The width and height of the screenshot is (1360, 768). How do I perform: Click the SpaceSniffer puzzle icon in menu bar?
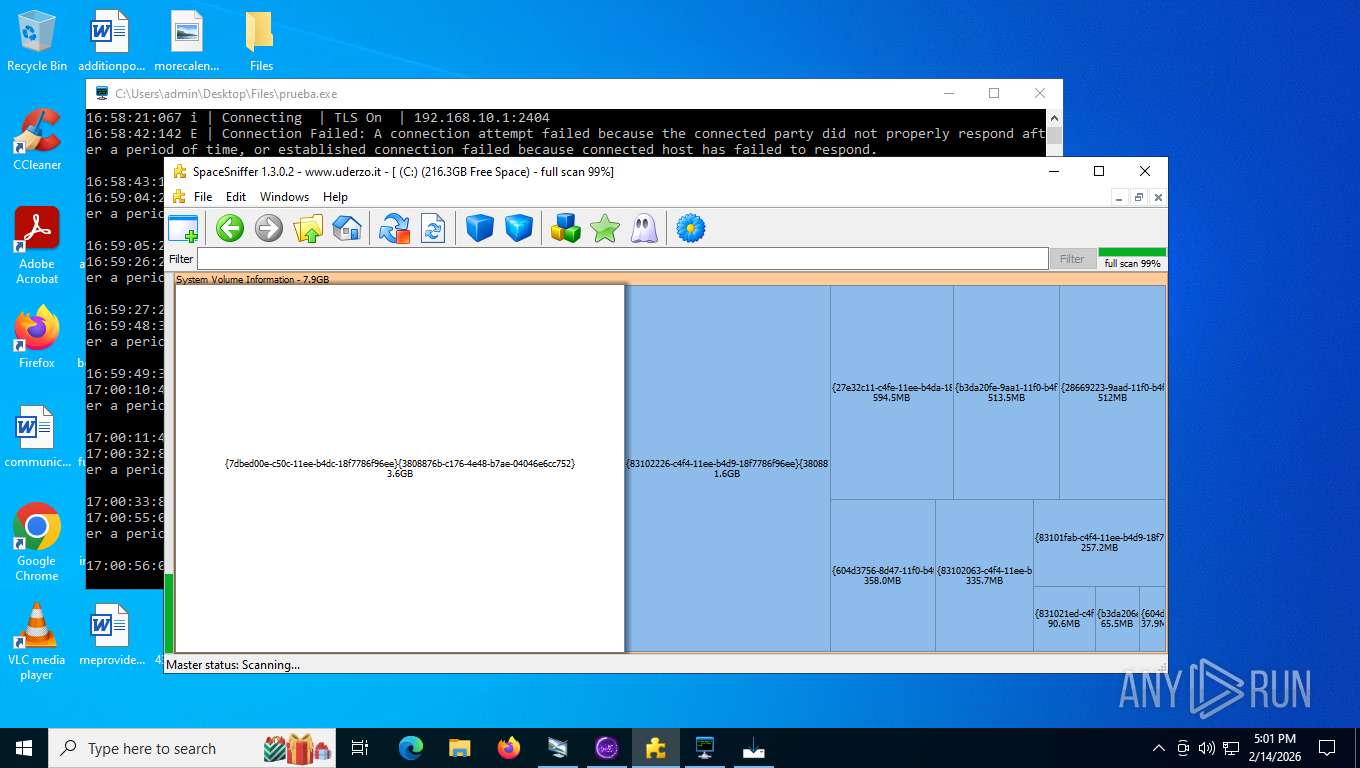coord(179,197)
